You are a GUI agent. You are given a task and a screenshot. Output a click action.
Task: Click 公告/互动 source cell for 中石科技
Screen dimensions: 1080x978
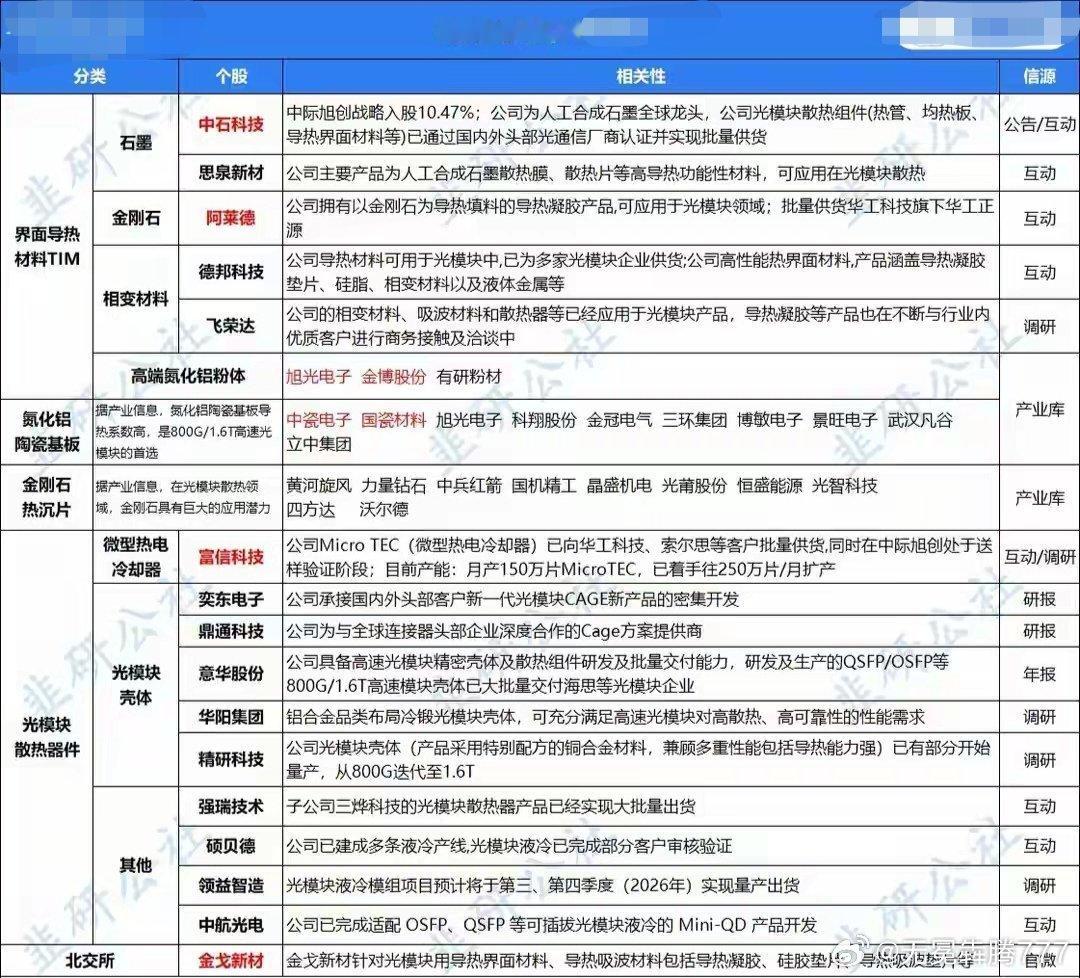(x=1039, y=124)
